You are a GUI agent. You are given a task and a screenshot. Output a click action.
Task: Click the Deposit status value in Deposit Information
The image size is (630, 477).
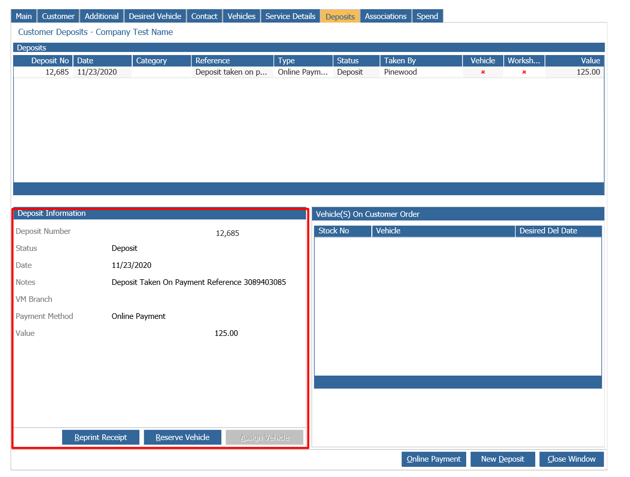[124, 248]
